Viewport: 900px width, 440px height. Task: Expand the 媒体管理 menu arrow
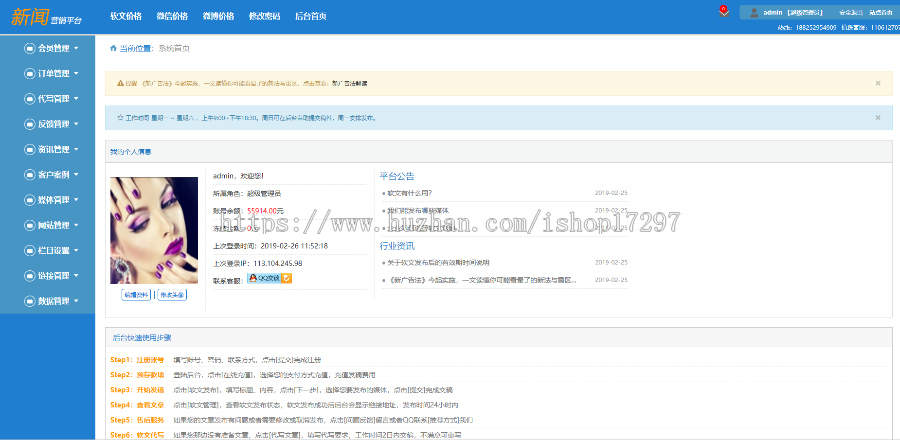(76, 200)
